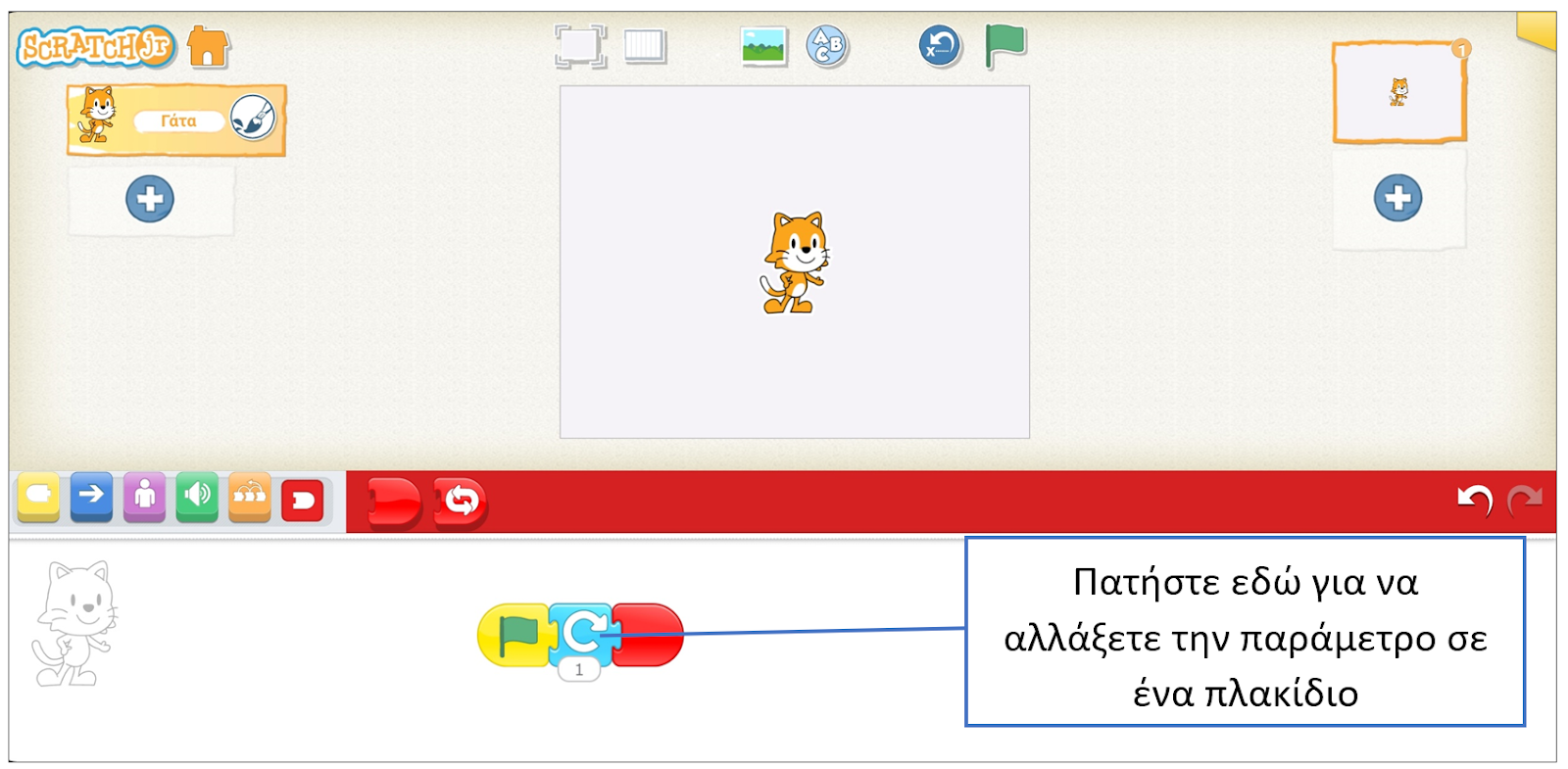Change the turn block parameter value 1
This screenshot has width=1568, height=769.
tap(579, 670)
